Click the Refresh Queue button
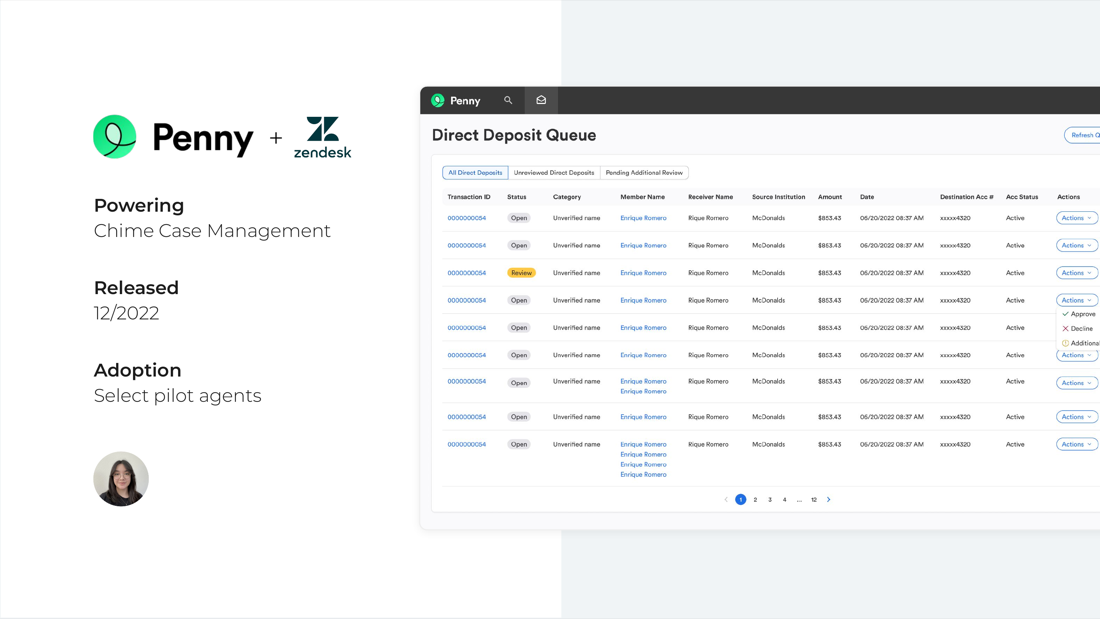 click(x=1086, y=134)
